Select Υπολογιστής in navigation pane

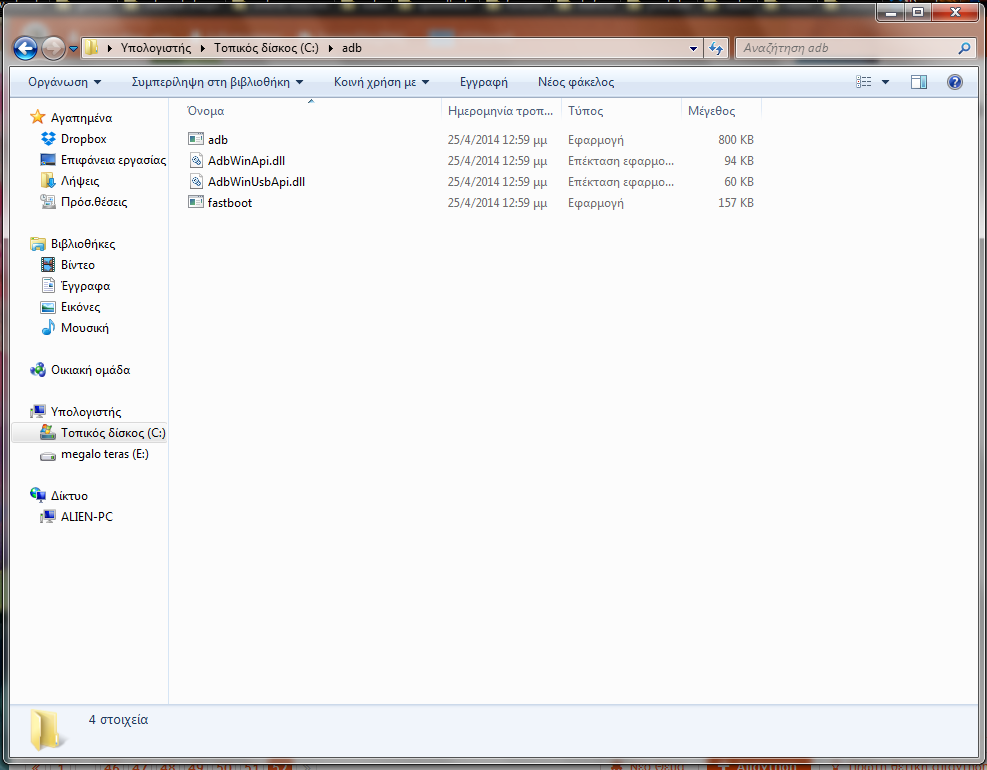click(x=86, y=412)
